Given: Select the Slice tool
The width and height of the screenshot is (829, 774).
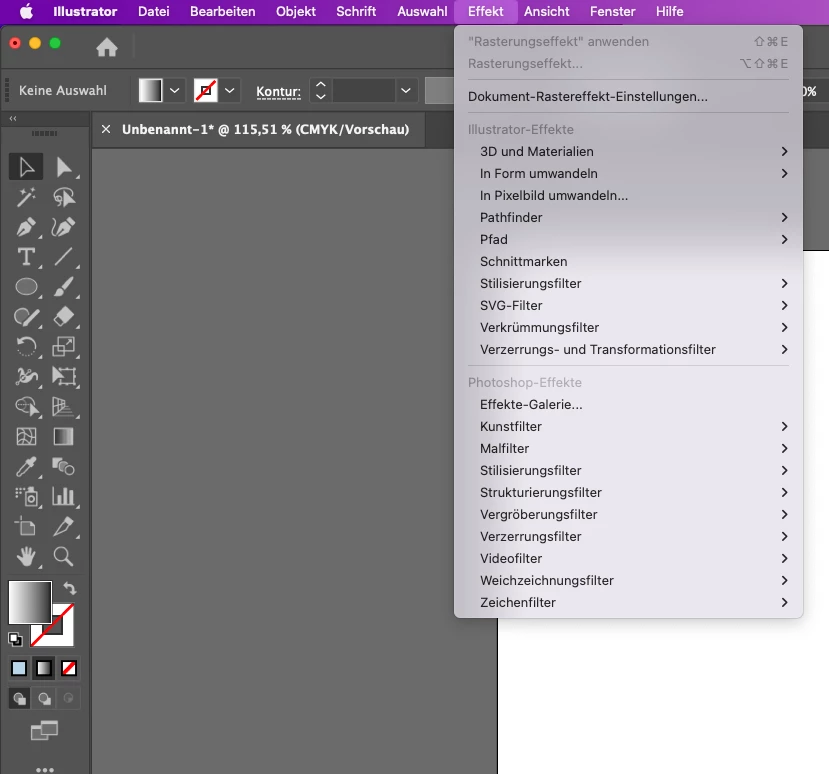Looking at the screenshot, I should click(64, 527).
